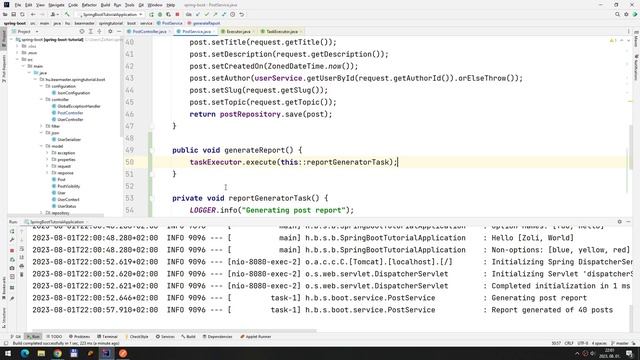Open Project panel options gear

click(110, 31)
